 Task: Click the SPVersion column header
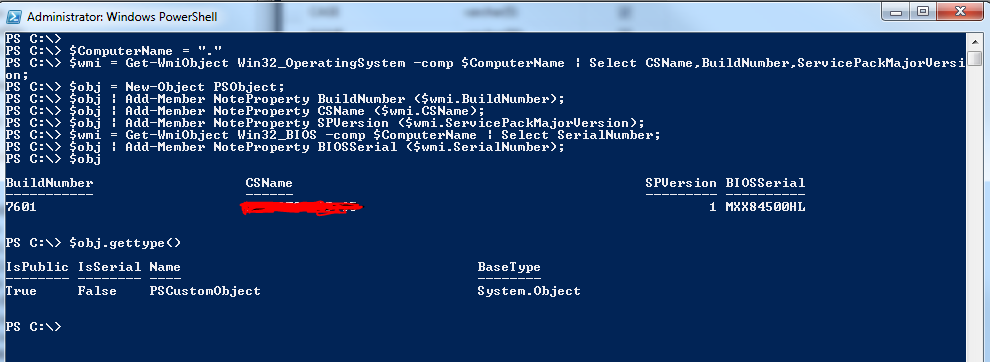click(681, 183)
